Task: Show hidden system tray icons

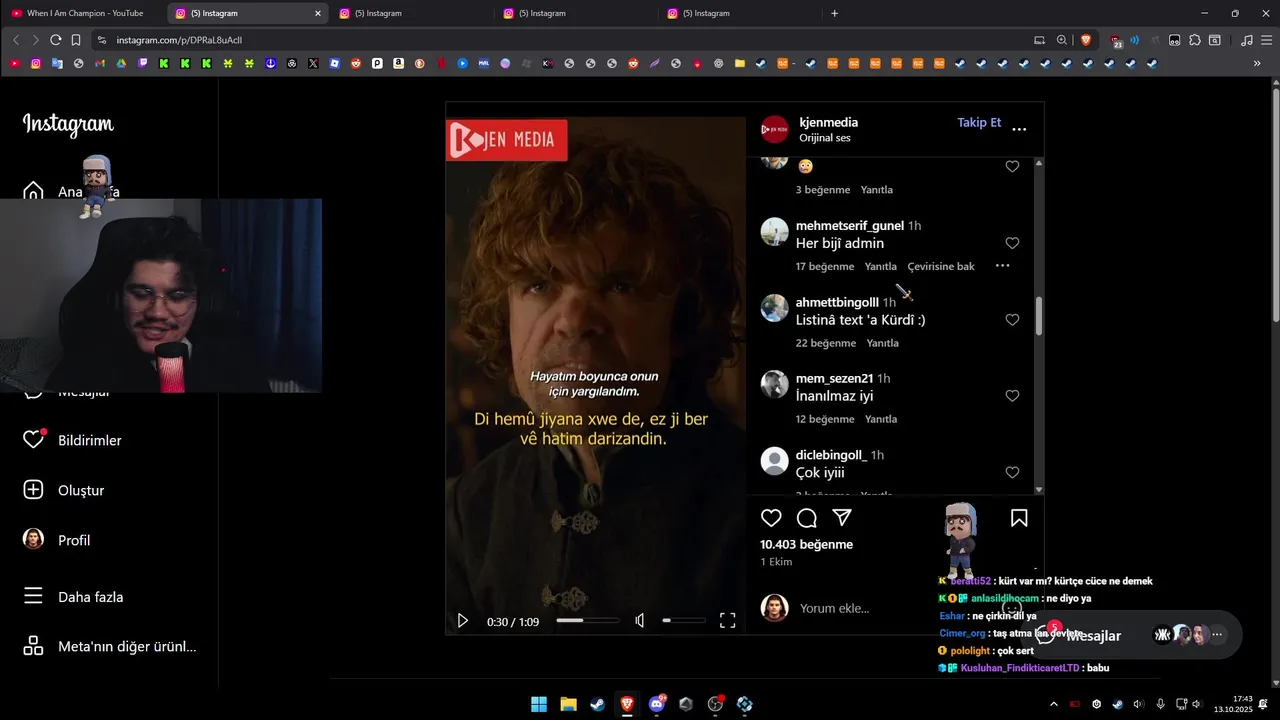Action: tap(1053, 704)
